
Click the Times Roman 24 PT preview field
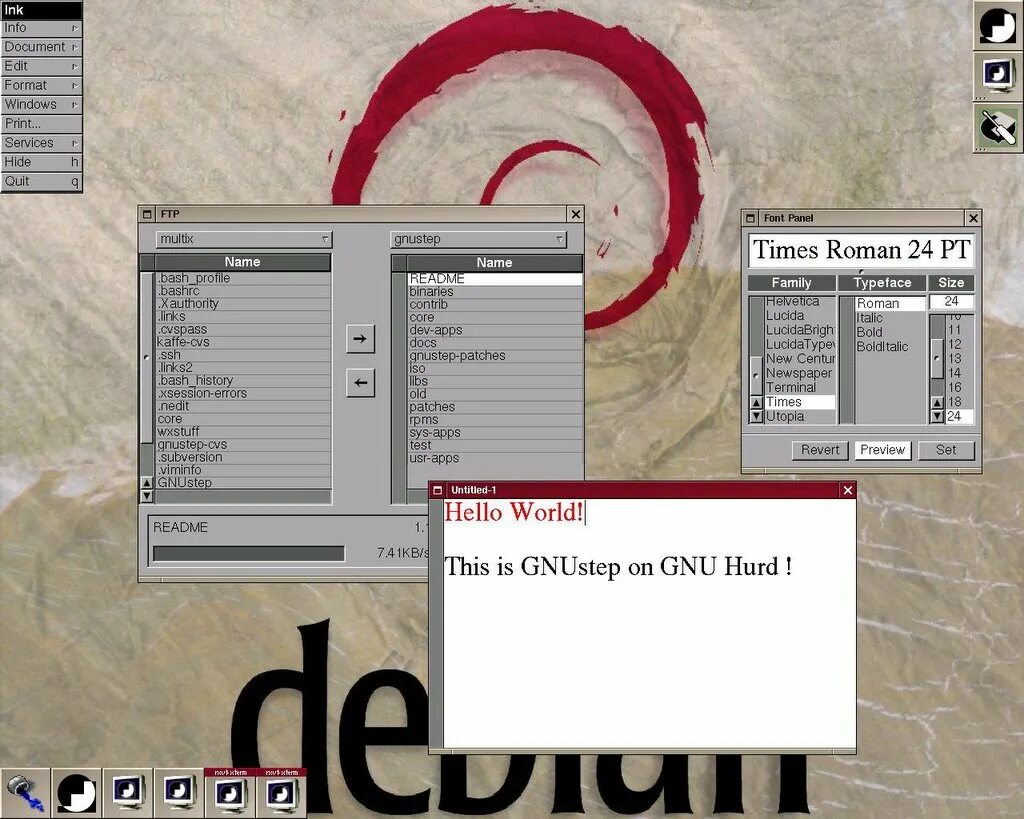click(x=861, y=250)
